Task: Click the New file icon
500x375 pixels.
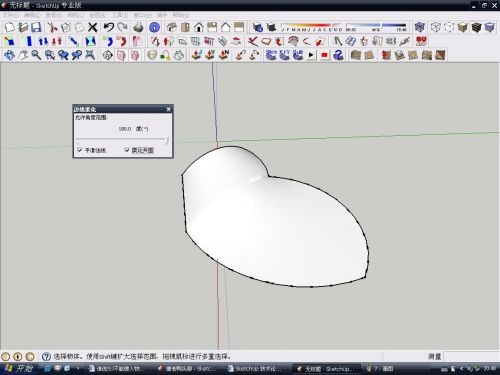Action: tap(10, 27)
